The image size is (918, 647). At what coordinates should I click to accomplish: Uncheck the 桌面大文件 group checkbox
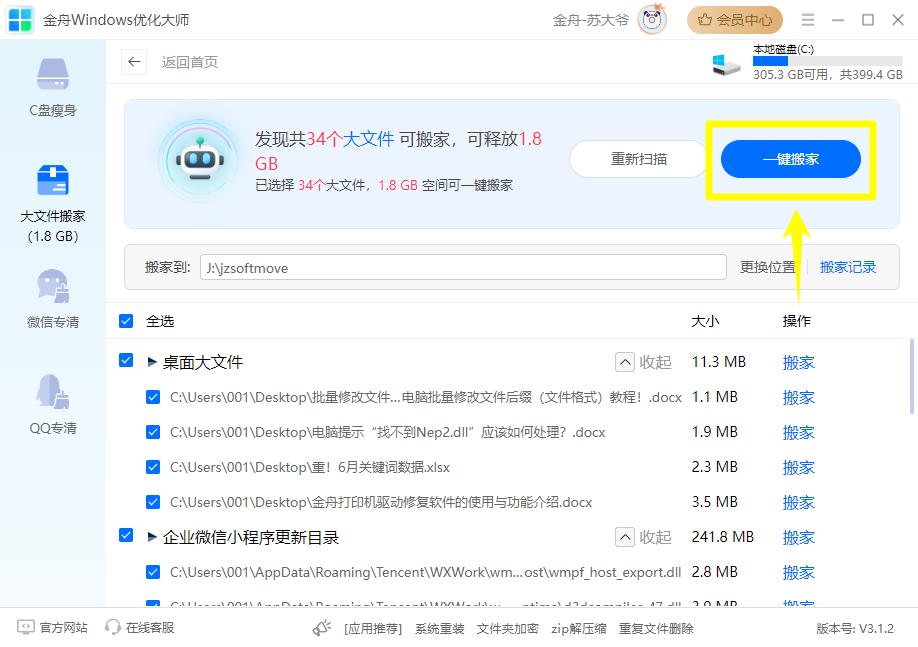(126, 360)
